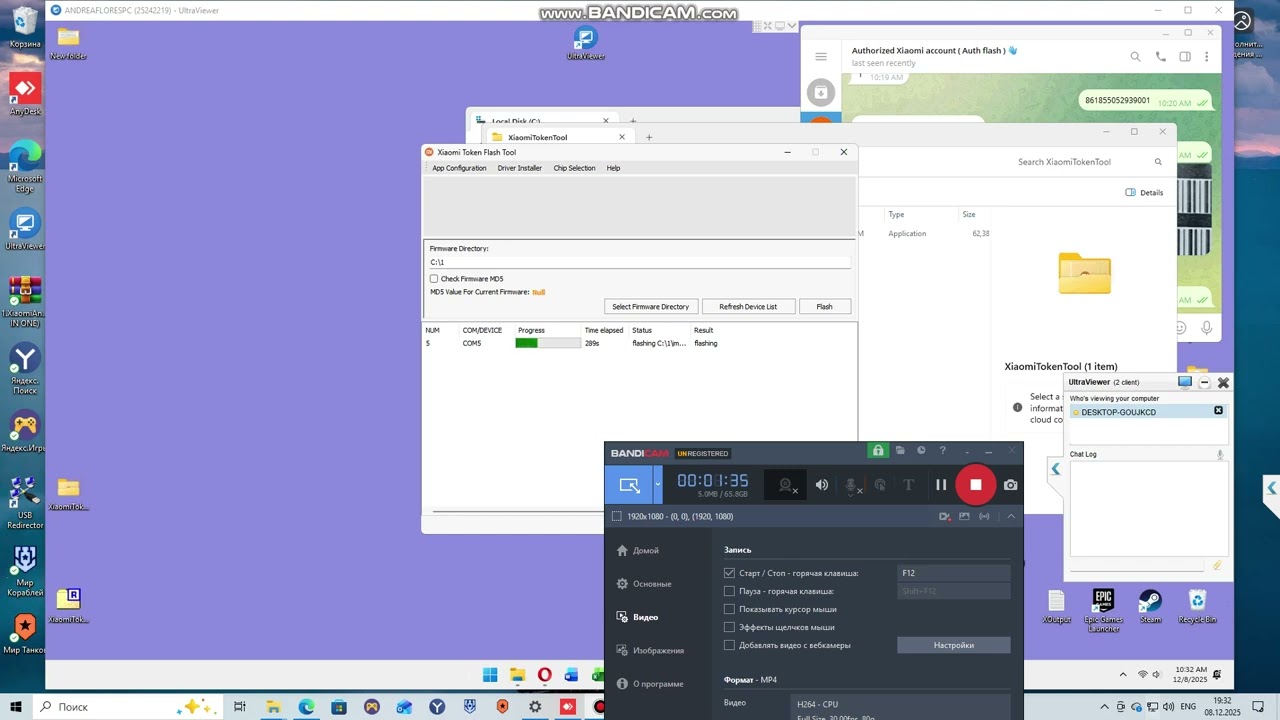Click the Flash button
The width and height of the screenshot is (1280, 720).
[824, 307]
